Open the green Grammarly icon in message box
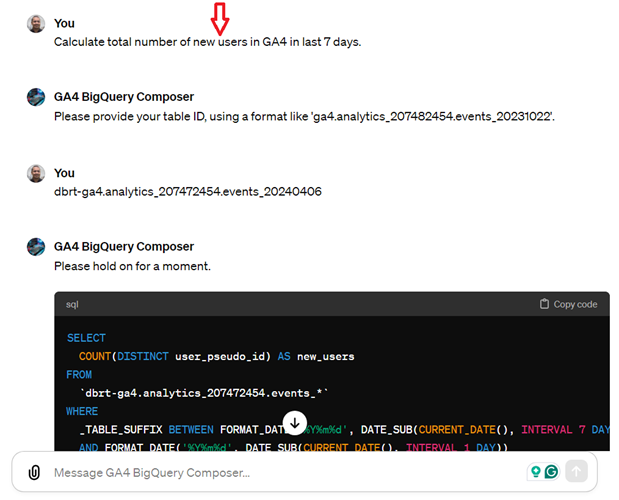This screenshot has height=500, width=619. (551, 471)
